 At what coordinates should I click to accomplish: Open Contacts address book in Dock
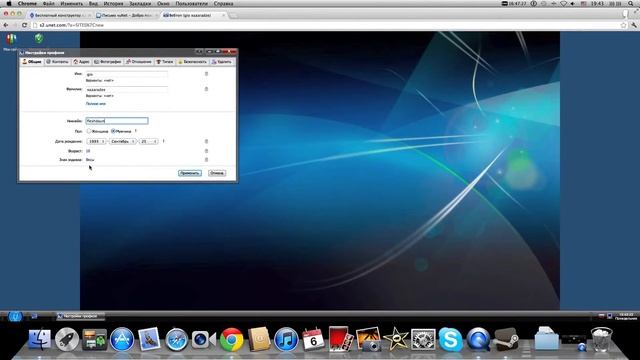[259, 340]
